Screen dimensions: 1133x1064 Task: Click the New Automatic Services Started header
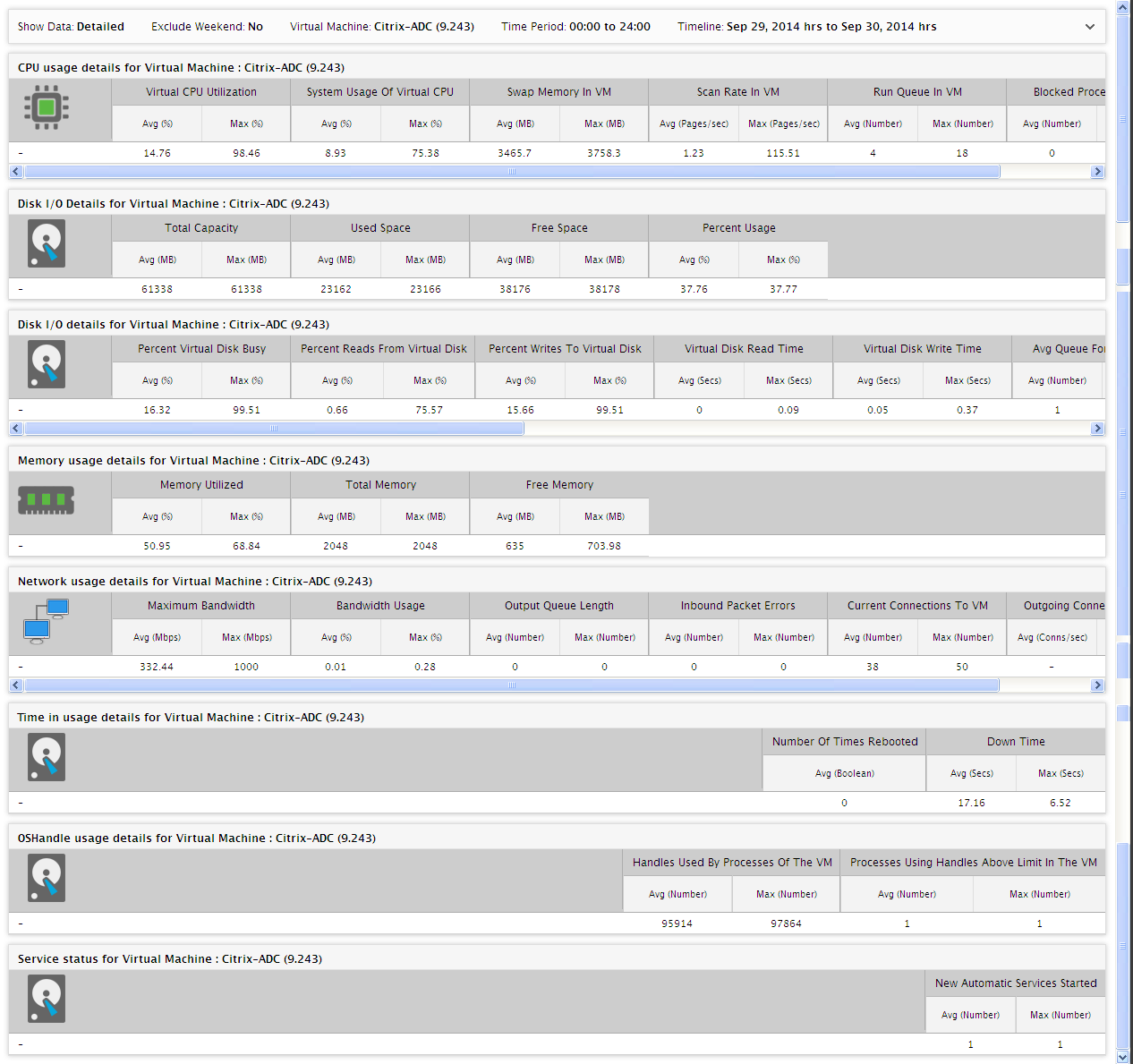click(x=1016, y=983)
